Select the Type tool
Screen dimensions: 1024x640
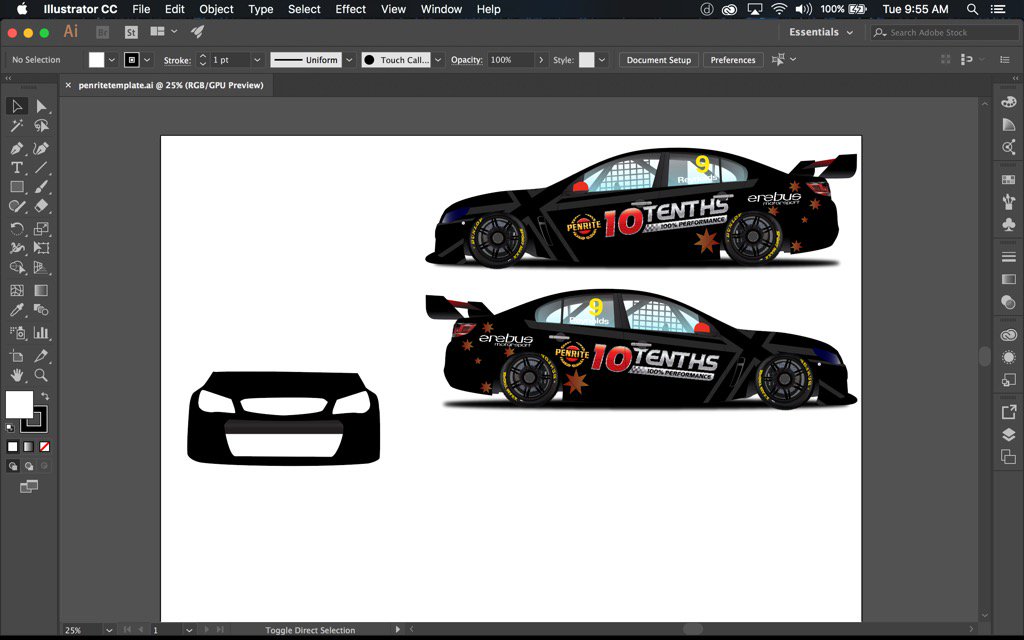[x=17, y=168]
